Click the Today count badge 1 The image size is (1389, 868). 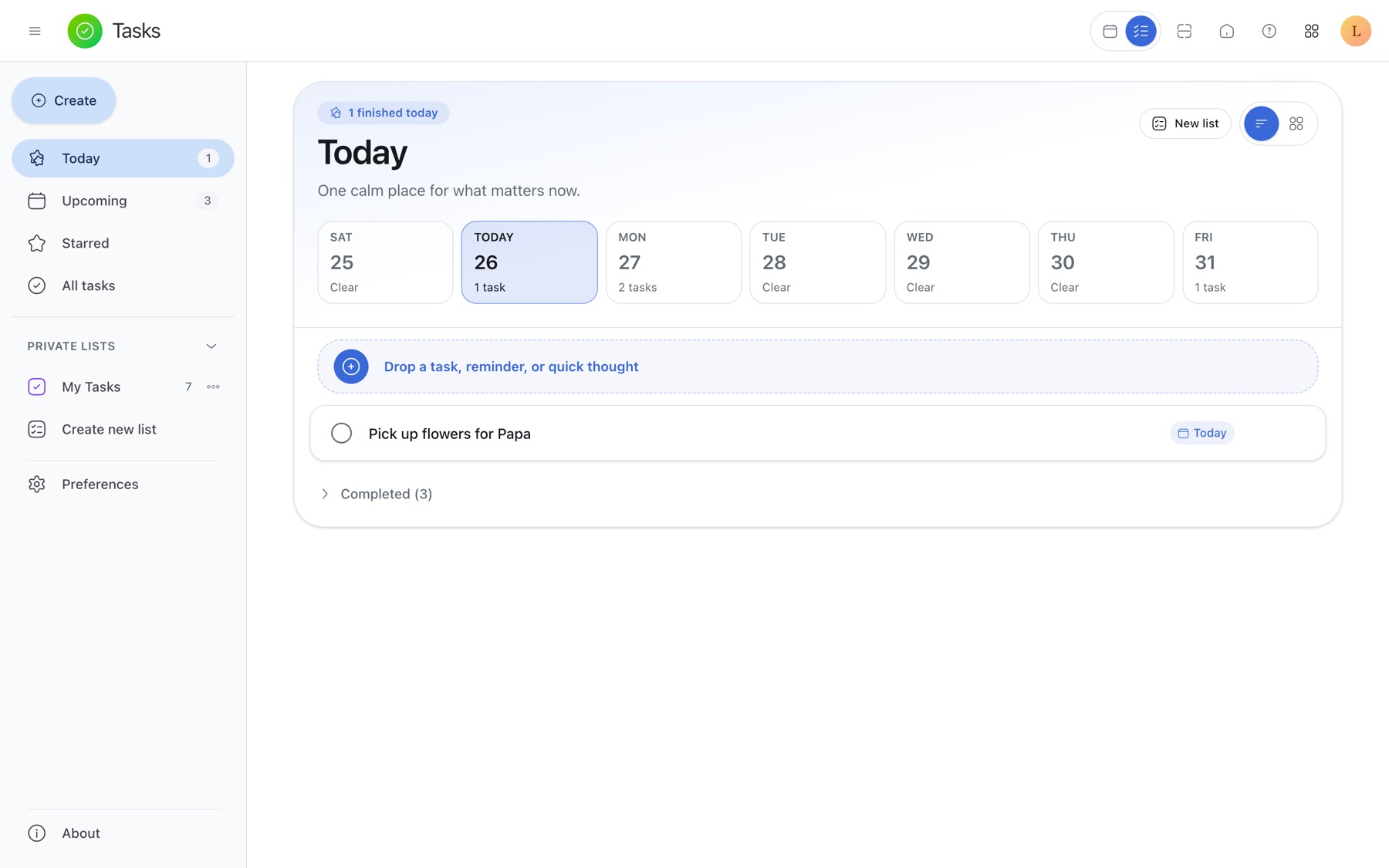[x=208, y=158]
